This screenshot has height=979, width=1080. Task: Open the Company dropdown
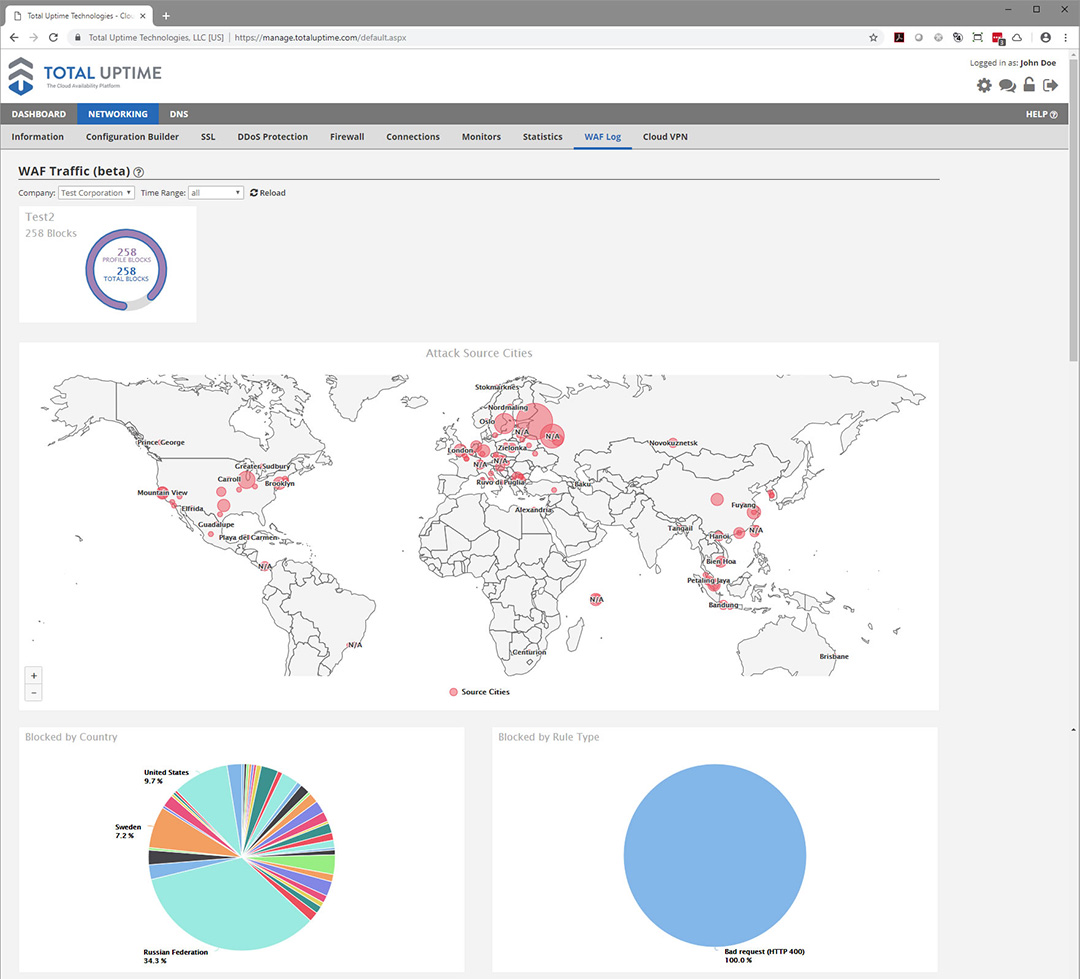[96, 193]
